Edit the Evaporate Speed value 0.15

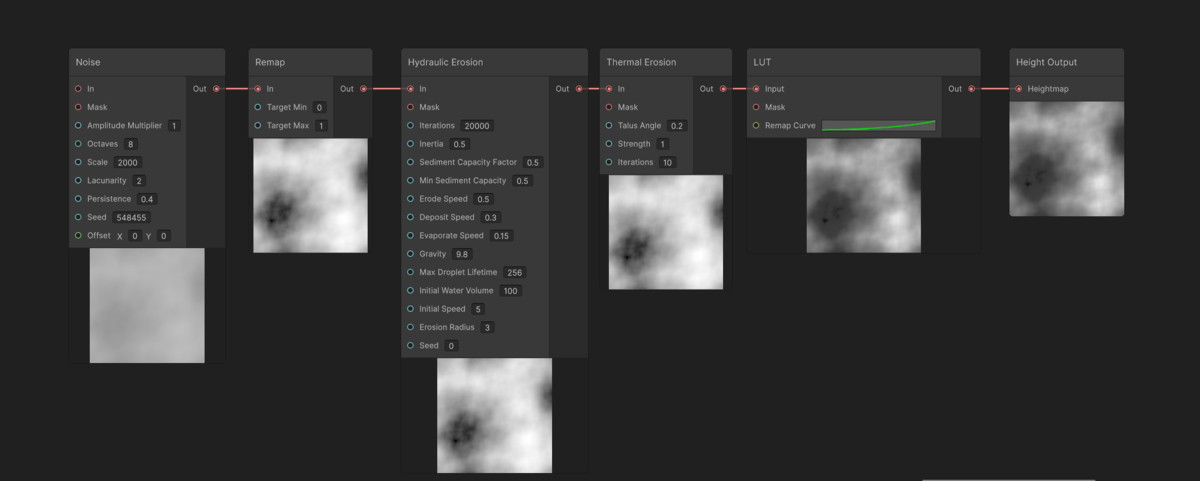coord(501,236)
